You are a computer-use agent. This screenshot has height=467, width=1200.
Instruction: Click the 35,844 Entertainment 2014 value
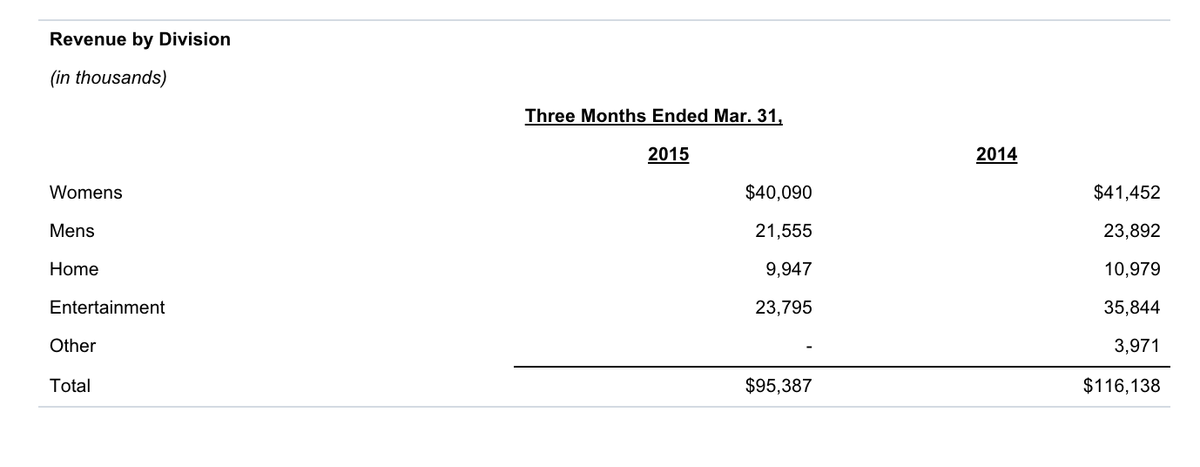1131,308
